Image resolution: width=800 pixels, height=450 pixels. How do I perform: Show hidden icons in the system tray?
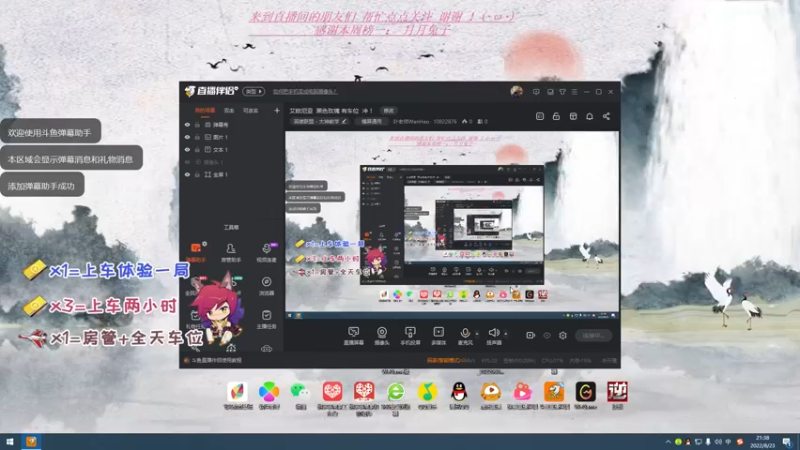point(668,442)
